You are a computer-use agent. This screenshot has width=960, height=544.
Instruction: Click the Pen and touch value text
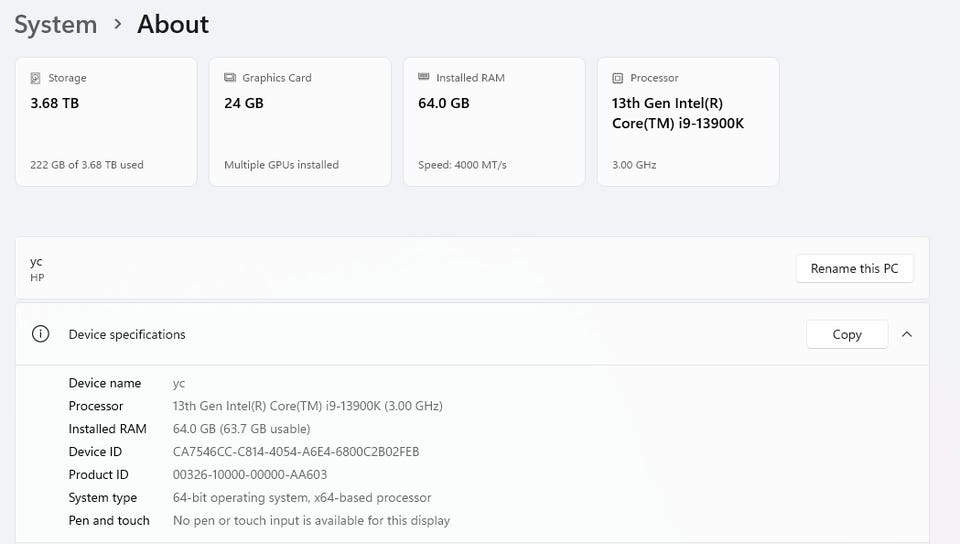coord(311,521)
